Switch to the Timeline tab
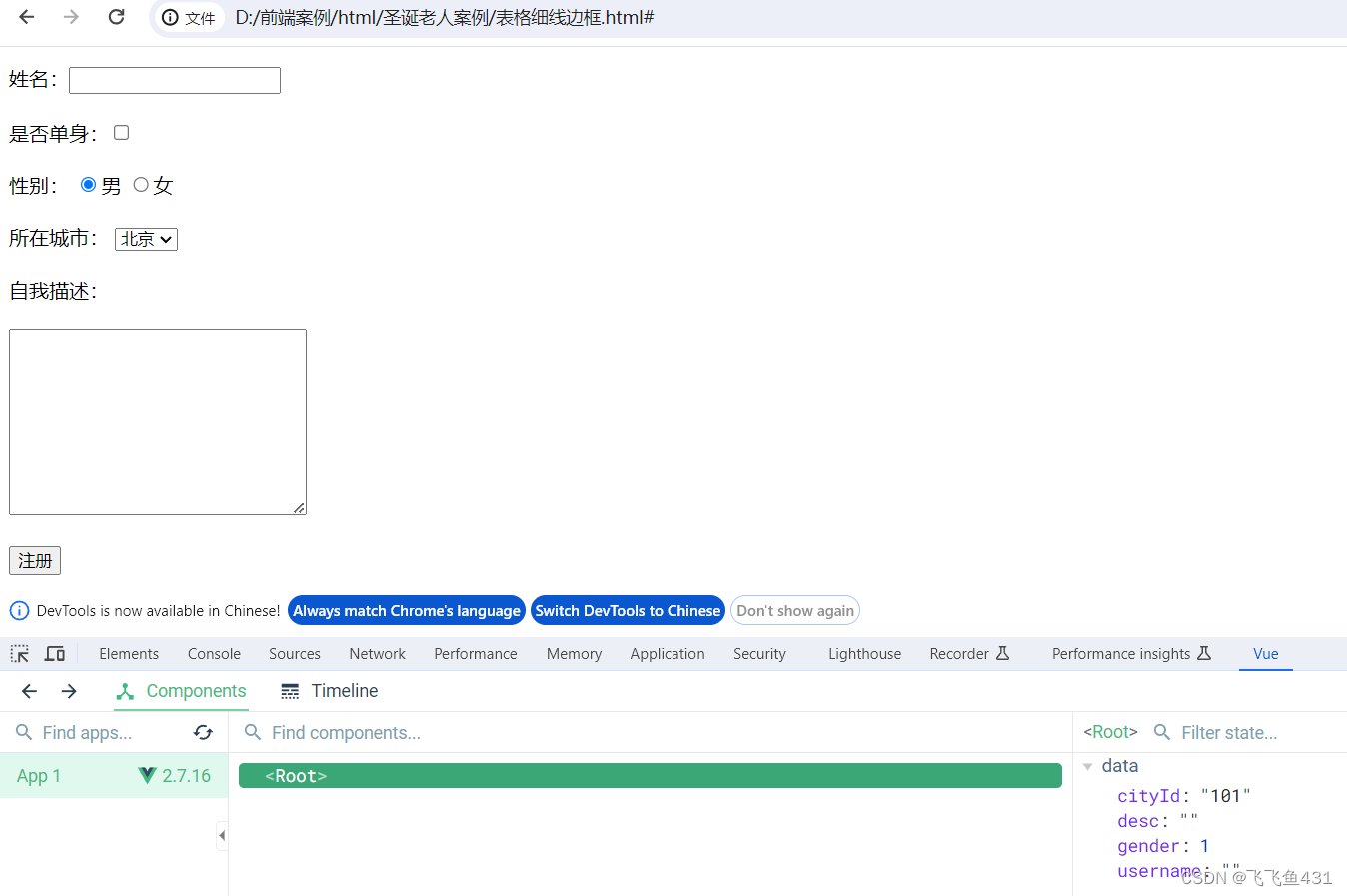 pyautogui.click(x=329, y=691)
